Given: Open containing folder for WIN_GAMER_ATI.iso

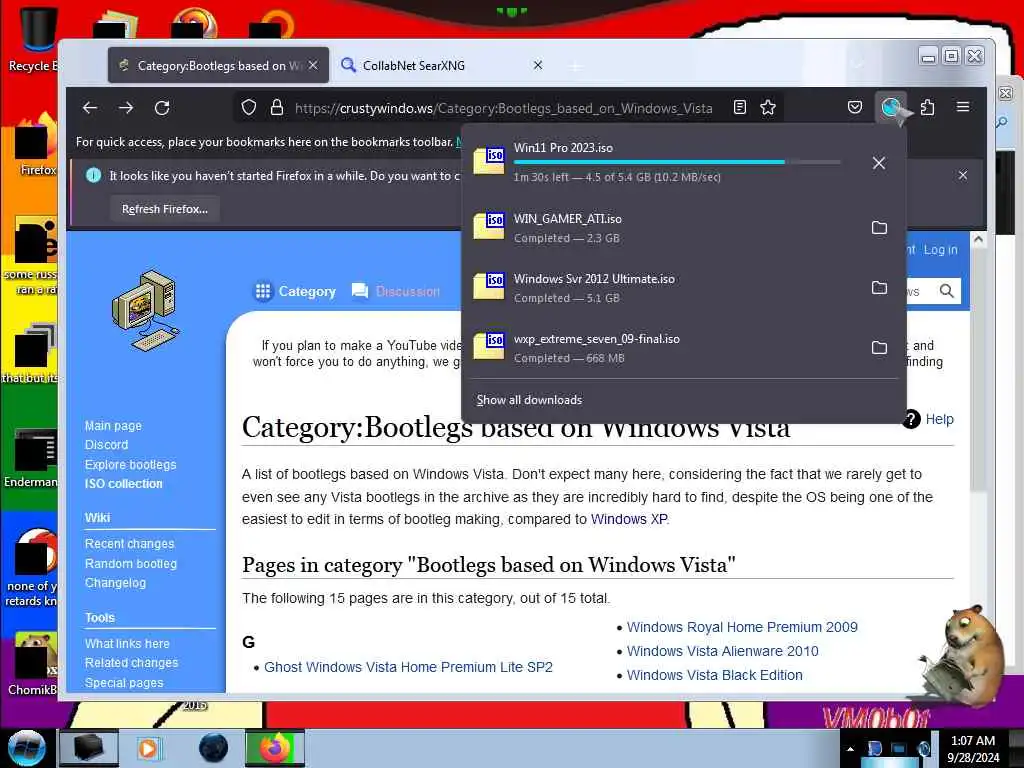Looking at the screenshot, I should pyautogui.click(x=880, y=228).
